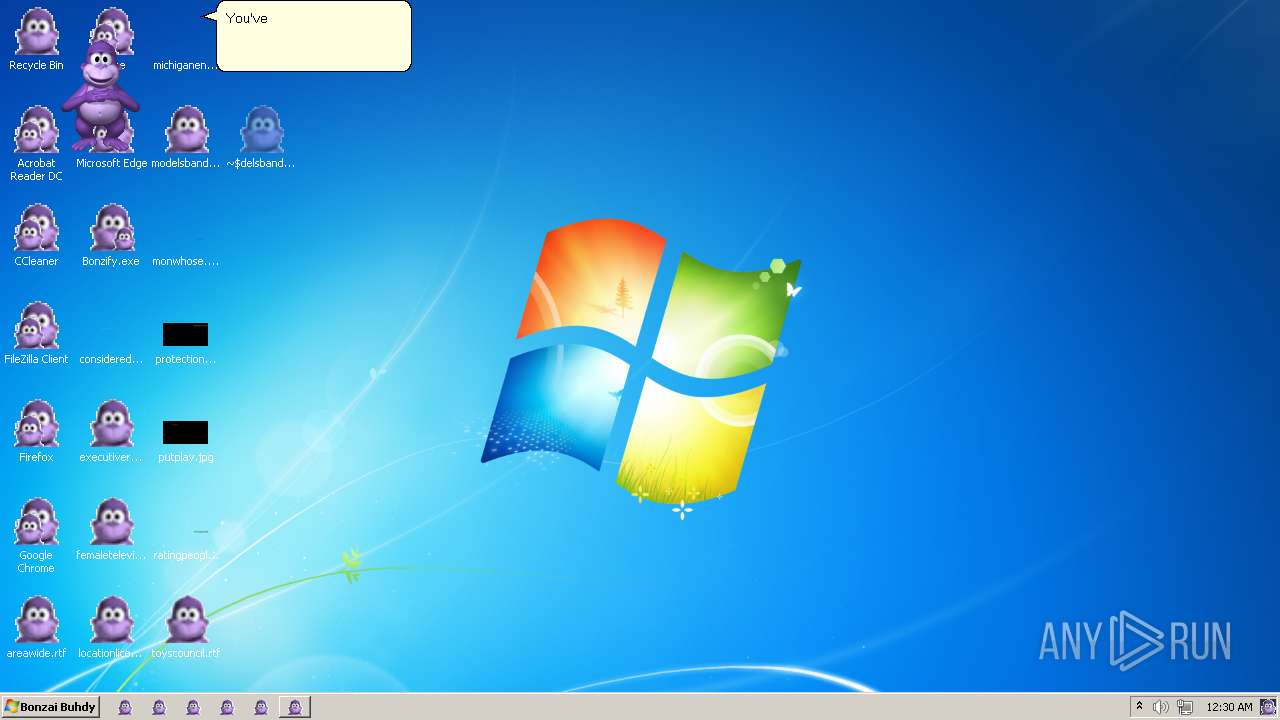Click the taskbar icon immediately right of Start
The height and width of the screenshot is (720, 1280).
125,707
